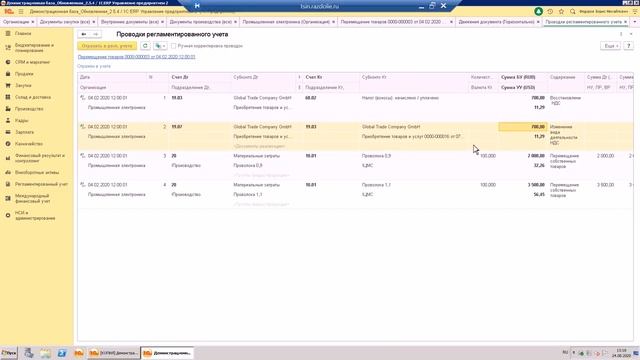This screenshot has height=360, width=640.
Task: Open the open-tabs list arrow at far right
Action: click(x=634, y=22)
